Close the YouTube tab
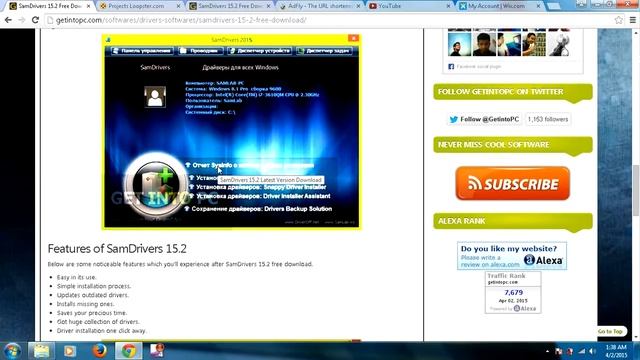This screenshot has height=360, width=640. click(x=448, y=6)
